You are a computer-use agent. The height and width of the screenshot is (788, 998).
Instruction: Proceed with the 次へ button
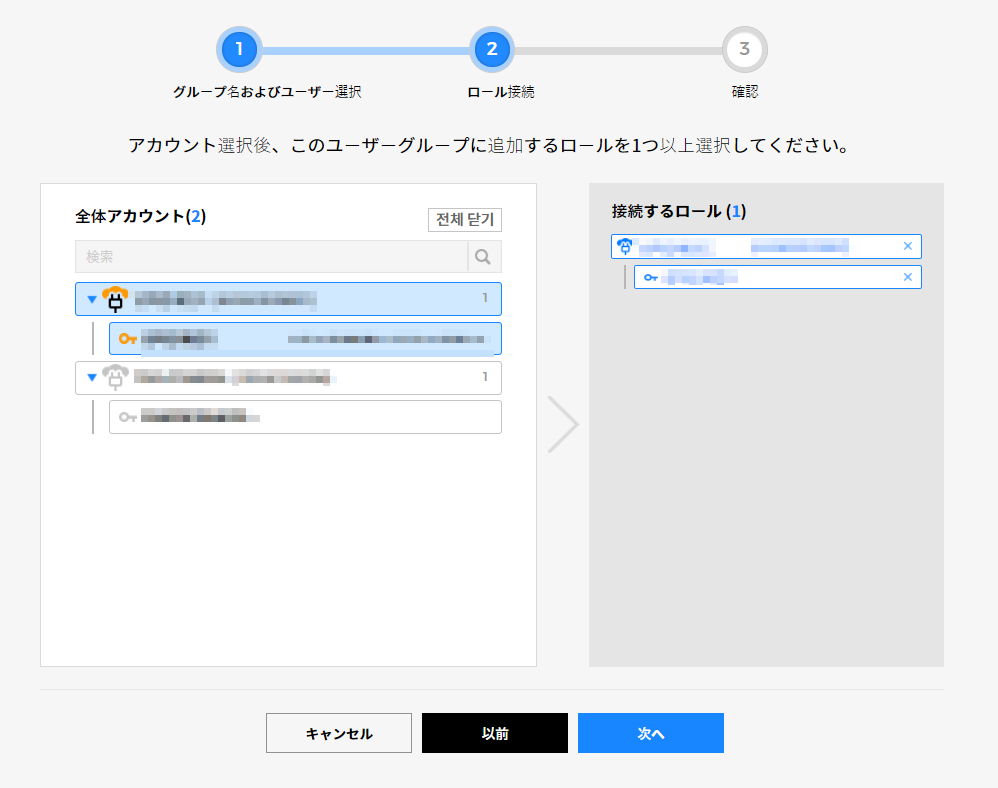click(x=651, y=733)
